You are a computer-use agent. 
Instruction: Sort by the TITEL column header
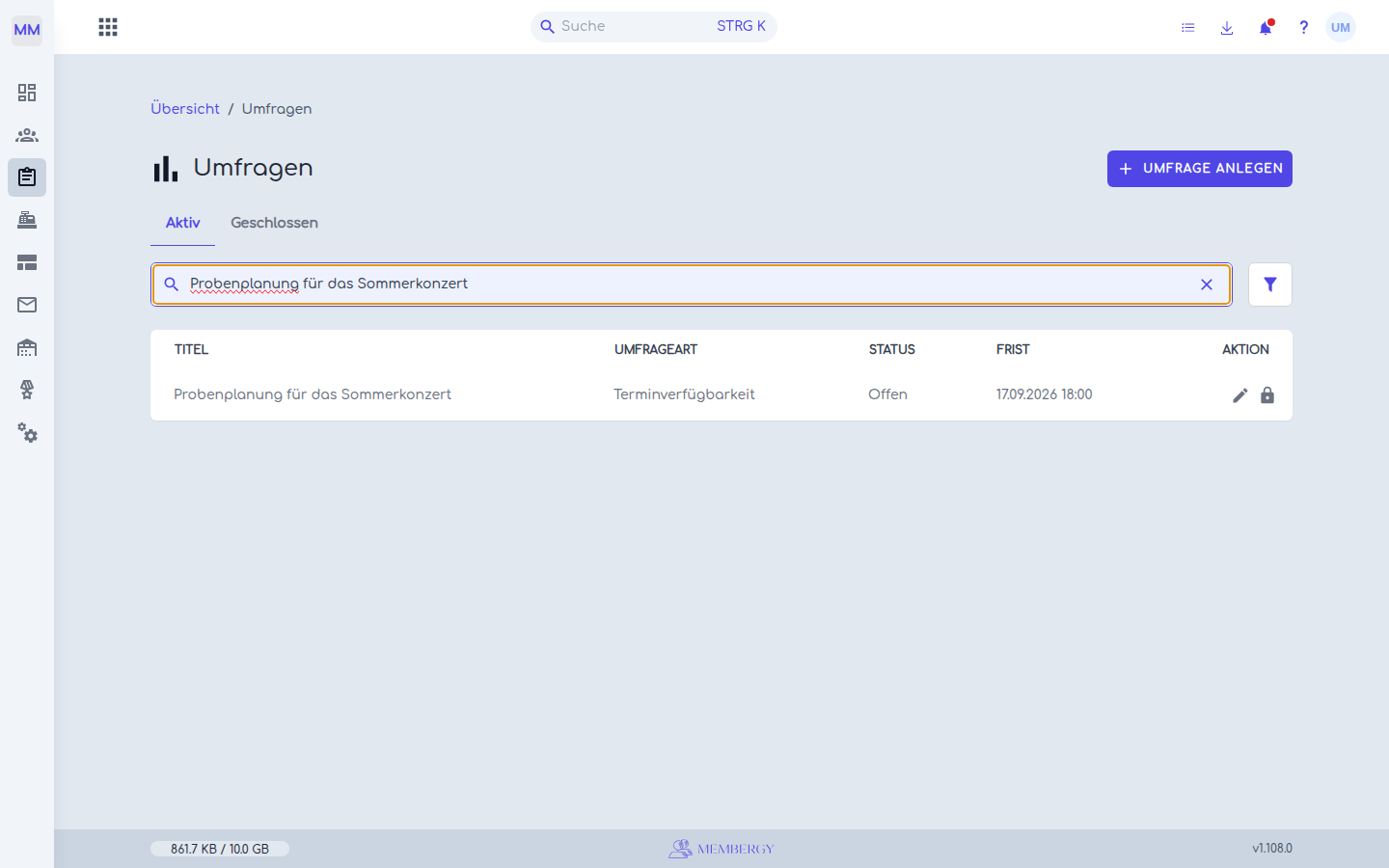tap(191, 349)
